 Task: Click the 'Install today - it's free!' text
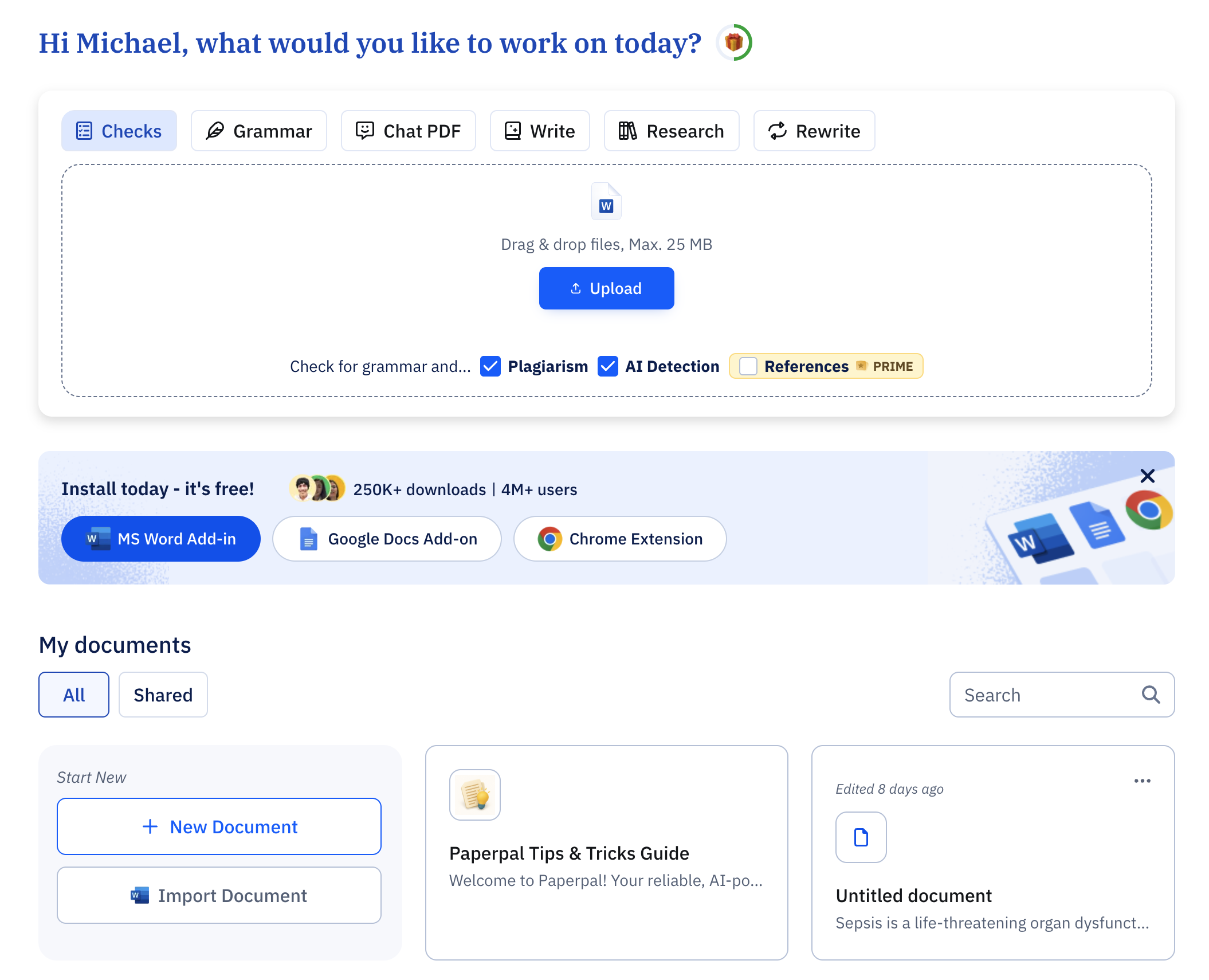click(x=158, y=489)
